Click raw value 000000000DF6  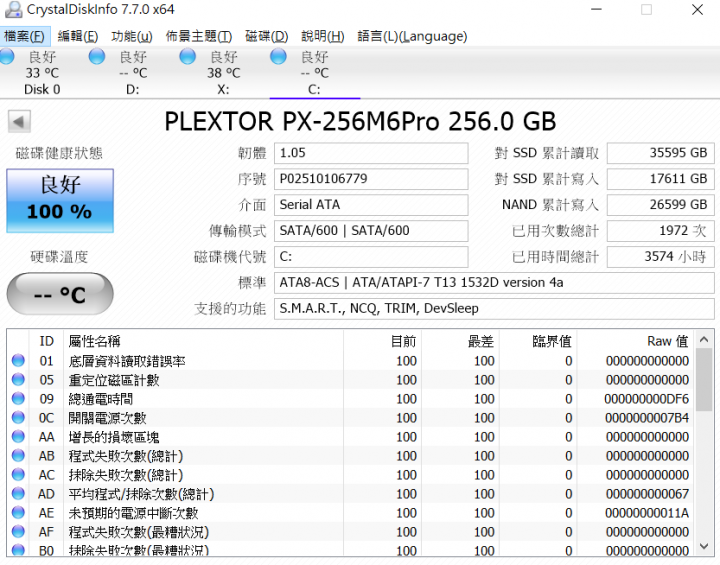[647, 399]
